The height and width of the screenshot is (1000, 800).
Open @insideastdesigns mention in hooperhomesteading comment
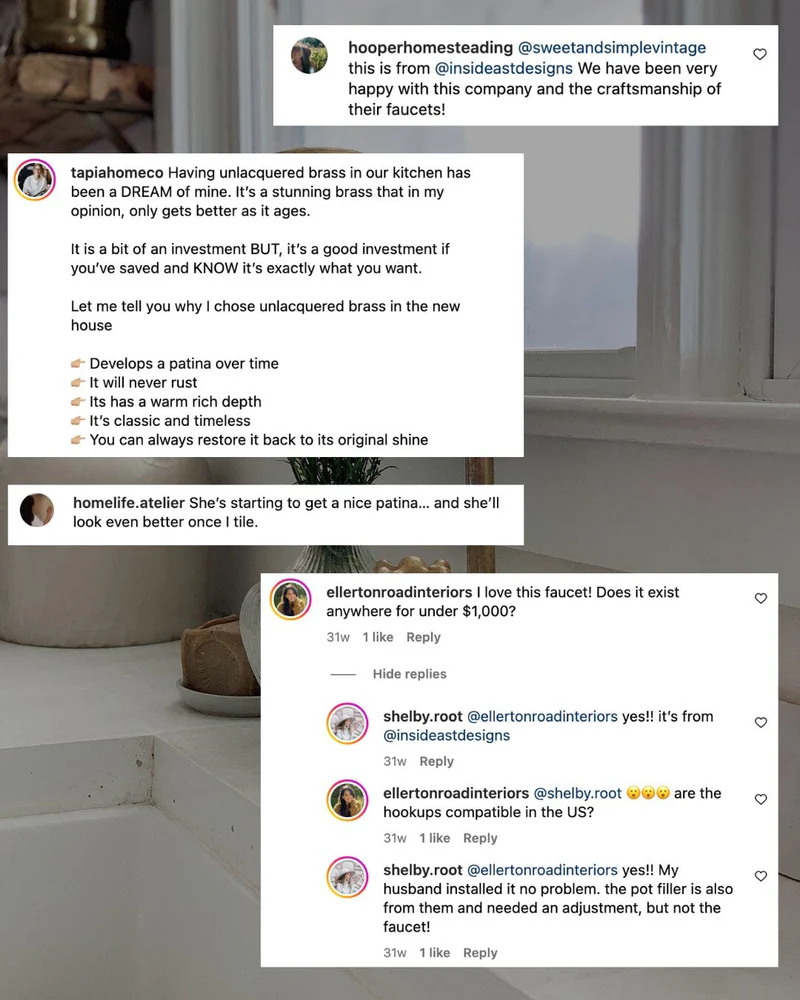tap(503, 68)
